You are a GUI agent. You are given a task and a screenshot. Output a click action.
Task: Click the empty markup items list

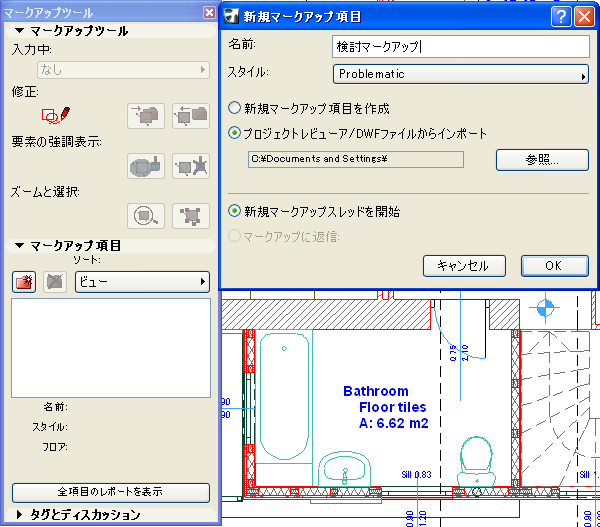point(111,348)
